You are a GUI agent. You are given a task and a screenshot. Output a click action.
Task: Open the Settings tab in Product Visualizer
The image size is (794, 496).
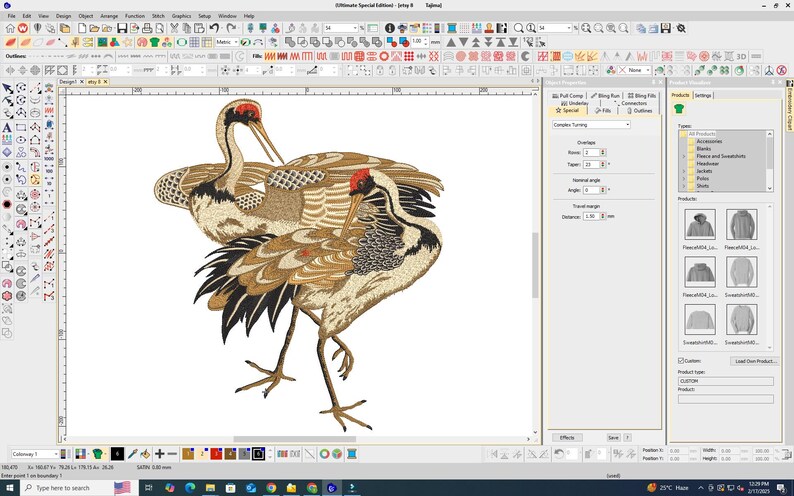click(x=703, y=95)
